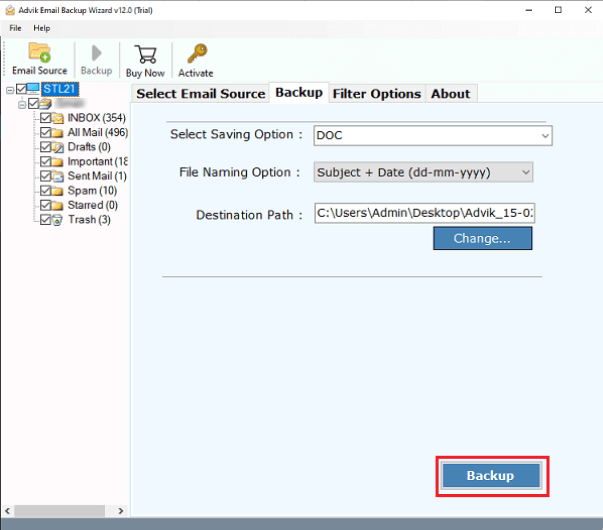Screen dimensions: 603x530
Task: Click the blue Backup button
Action: pos(491,476)
